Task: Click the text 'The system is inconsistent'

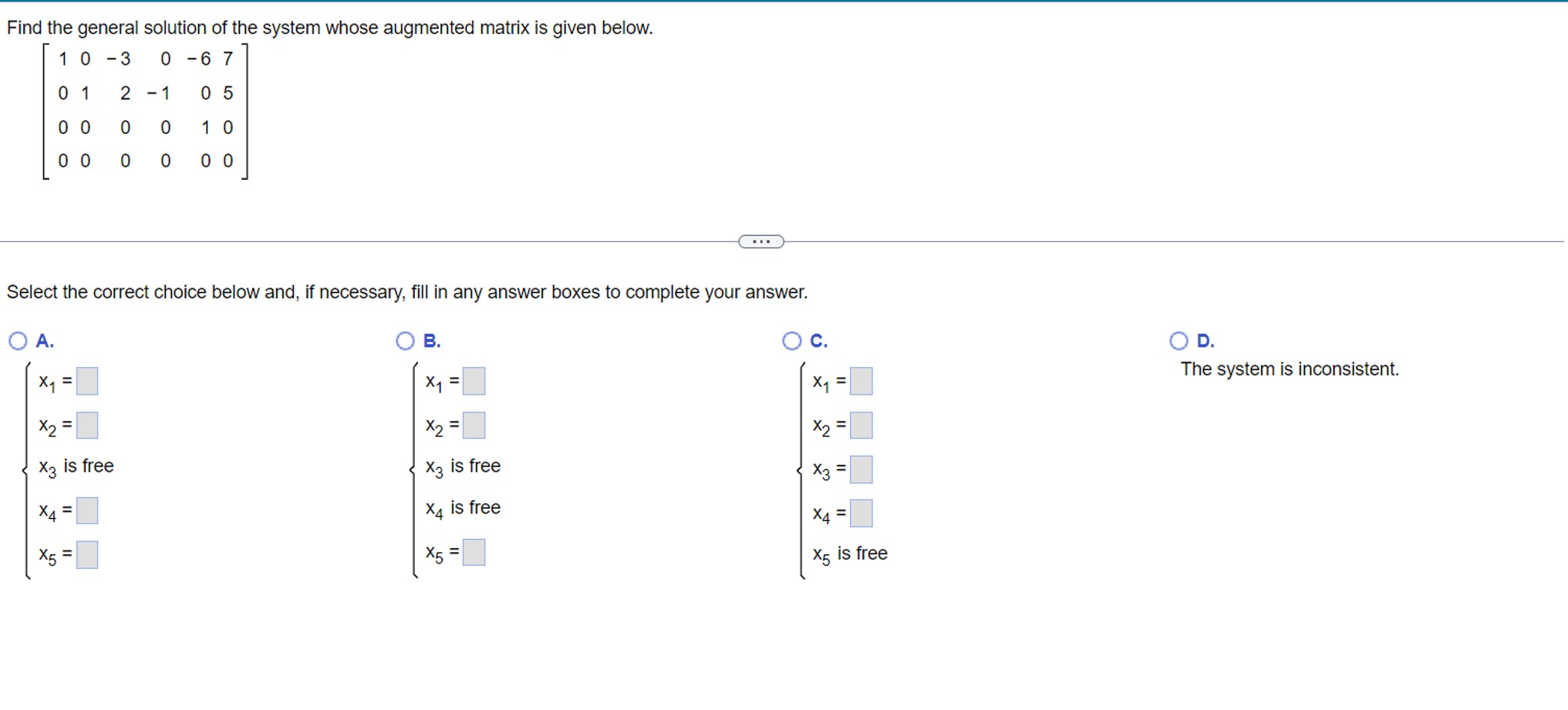Action: pyautogui.click(x=1290, y=369)
